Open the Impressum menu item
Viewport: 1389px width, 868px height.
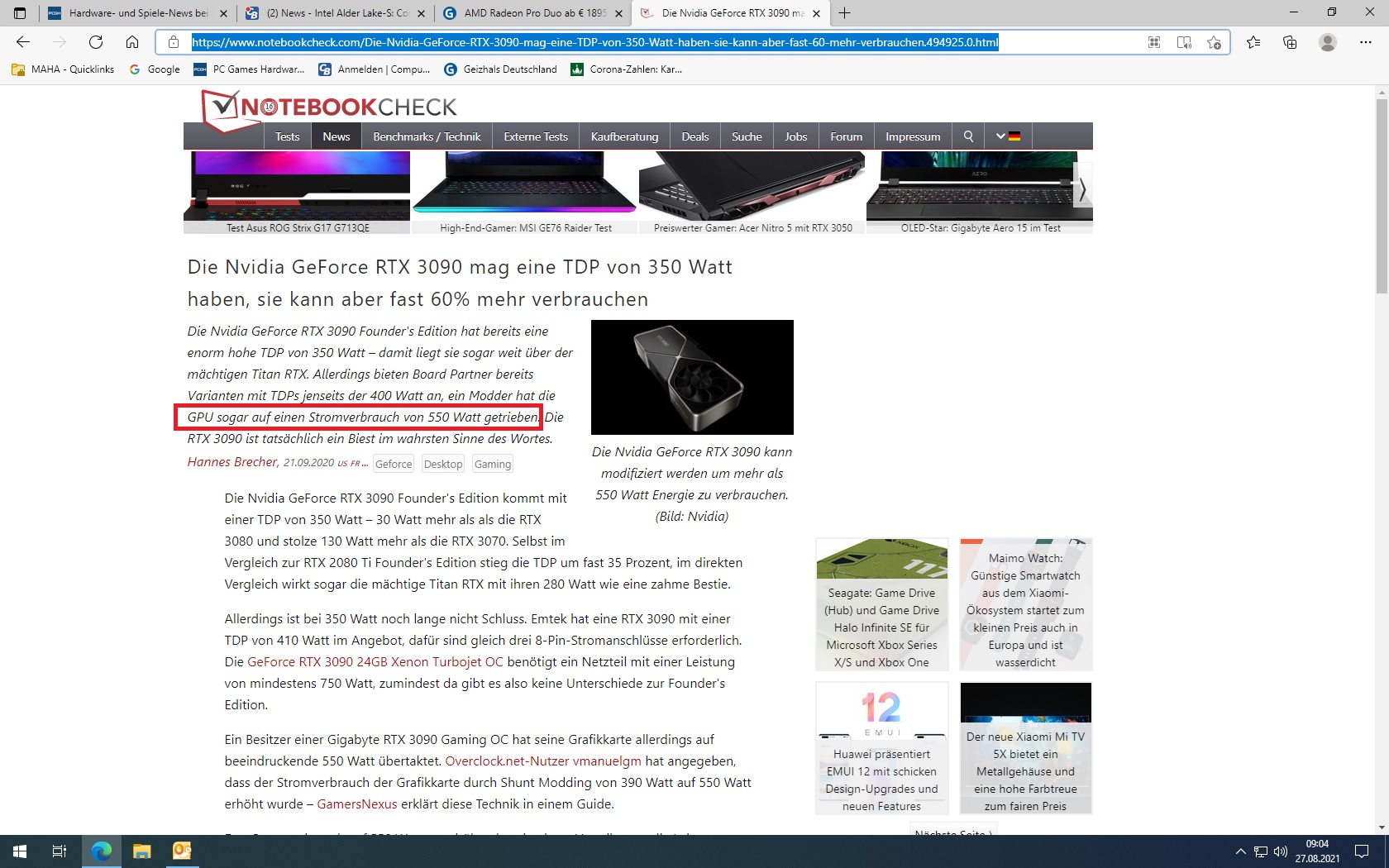point(913,136)
